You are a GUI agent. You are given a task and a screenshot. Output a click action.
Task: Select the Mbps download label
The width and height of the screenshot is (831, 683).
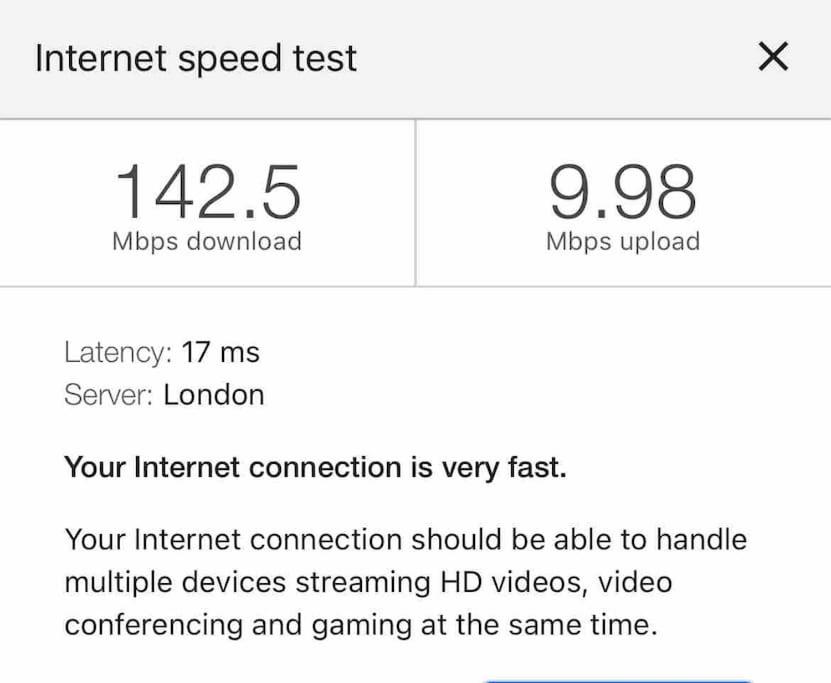207,242
